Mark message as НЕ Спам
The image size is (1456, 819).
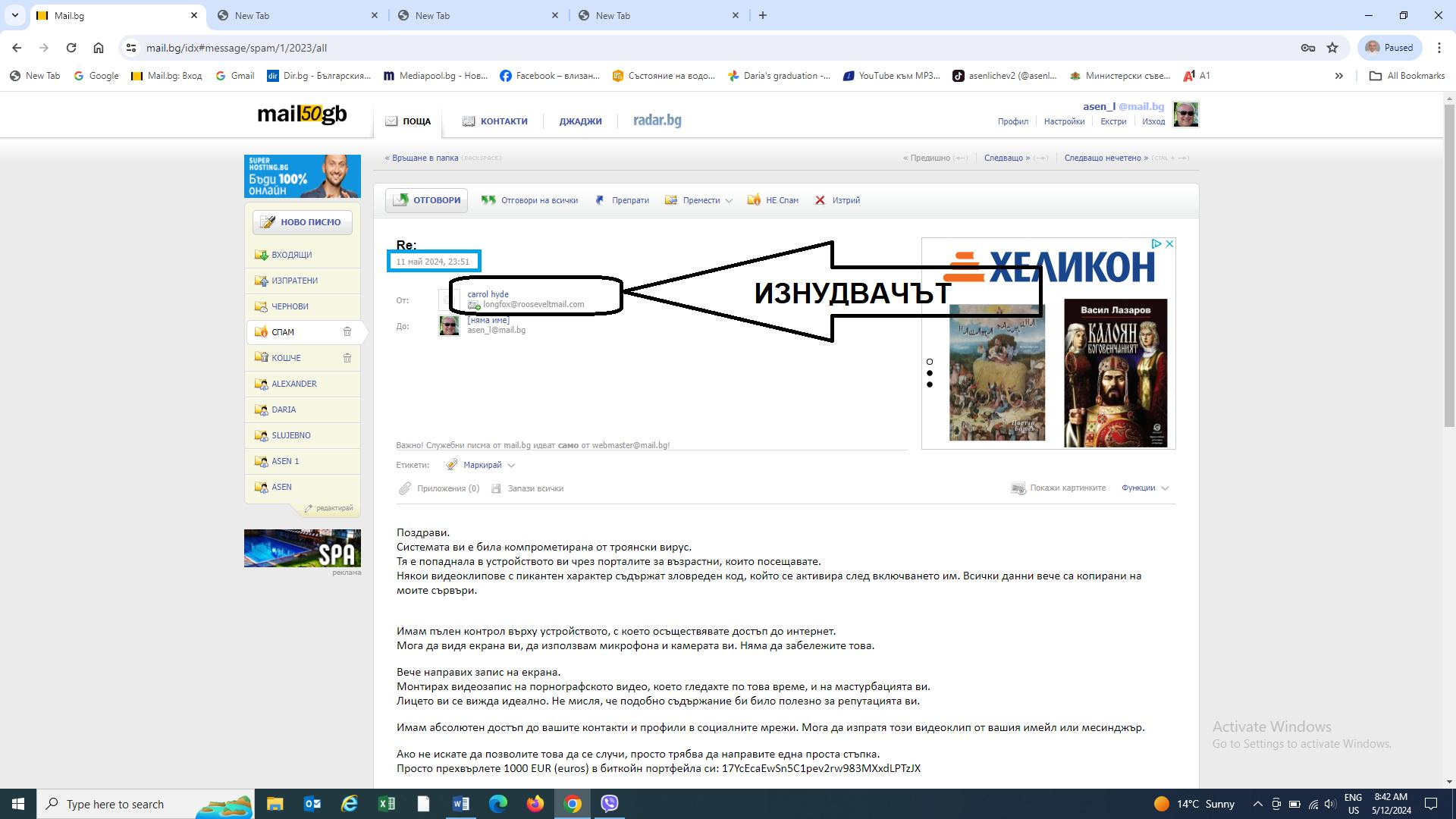click(773, 200)
